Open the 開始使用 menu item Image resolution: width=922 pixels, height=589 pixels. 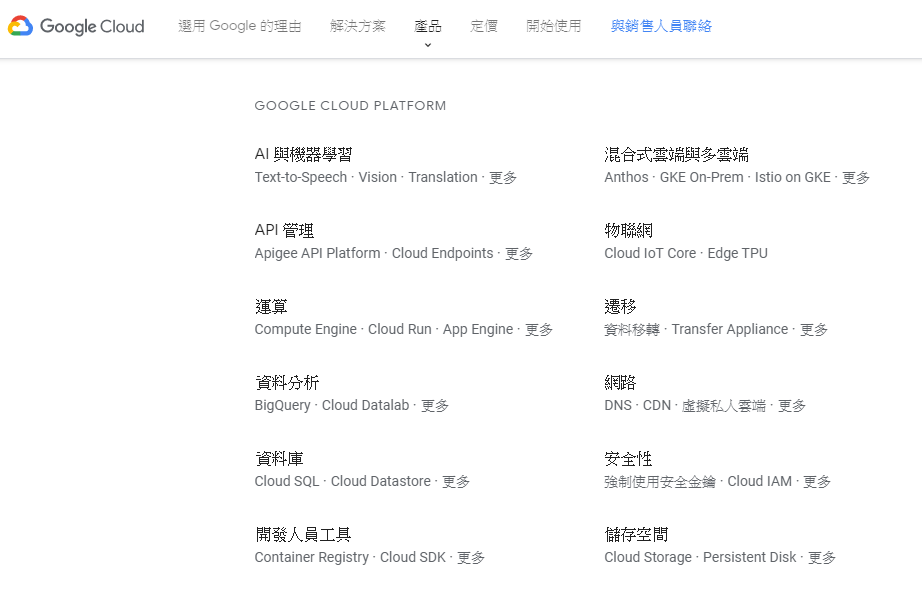point(554,26)
